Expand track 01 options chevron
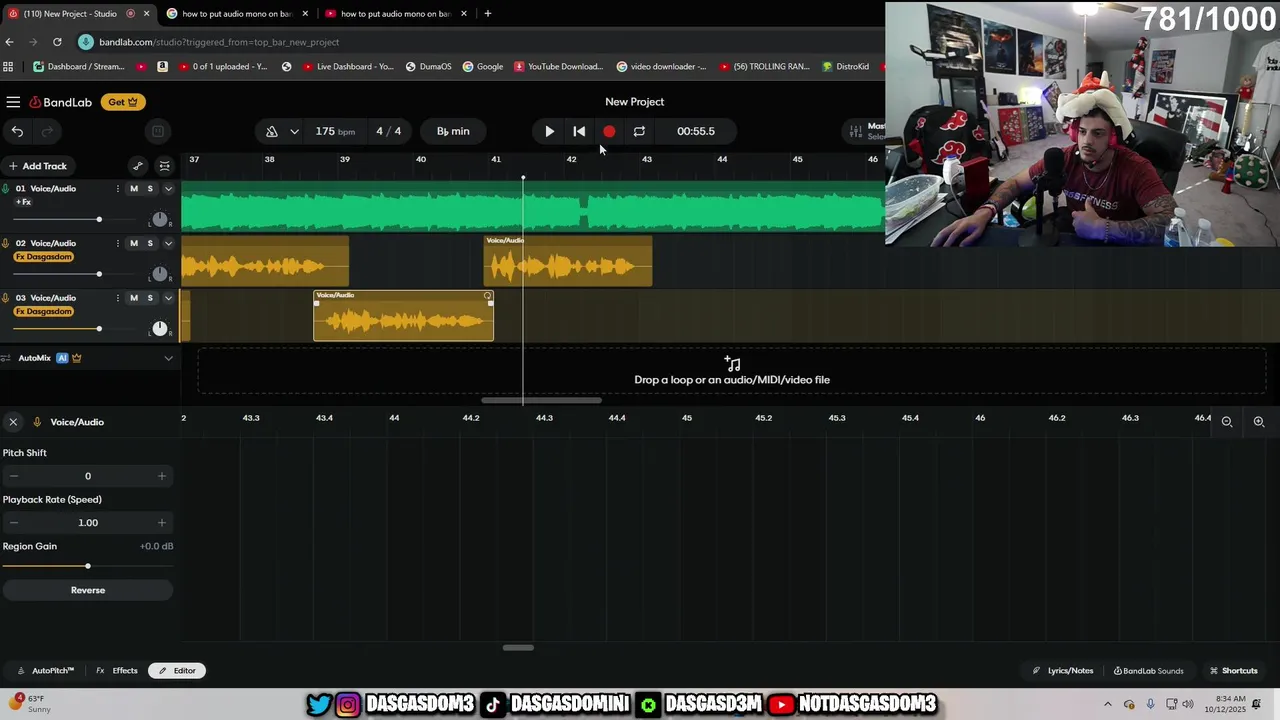The image size is (1280, 720). tap(168, 189)
